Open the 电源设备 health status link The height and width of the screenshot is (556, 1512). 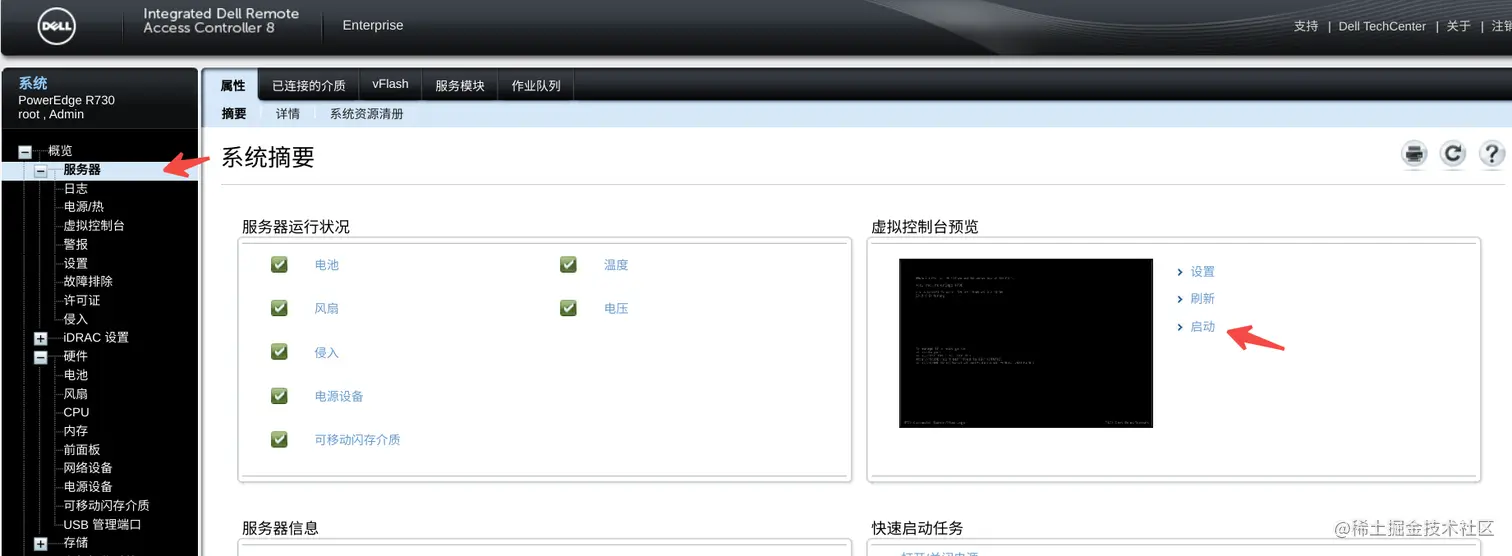tap(339, 397)
